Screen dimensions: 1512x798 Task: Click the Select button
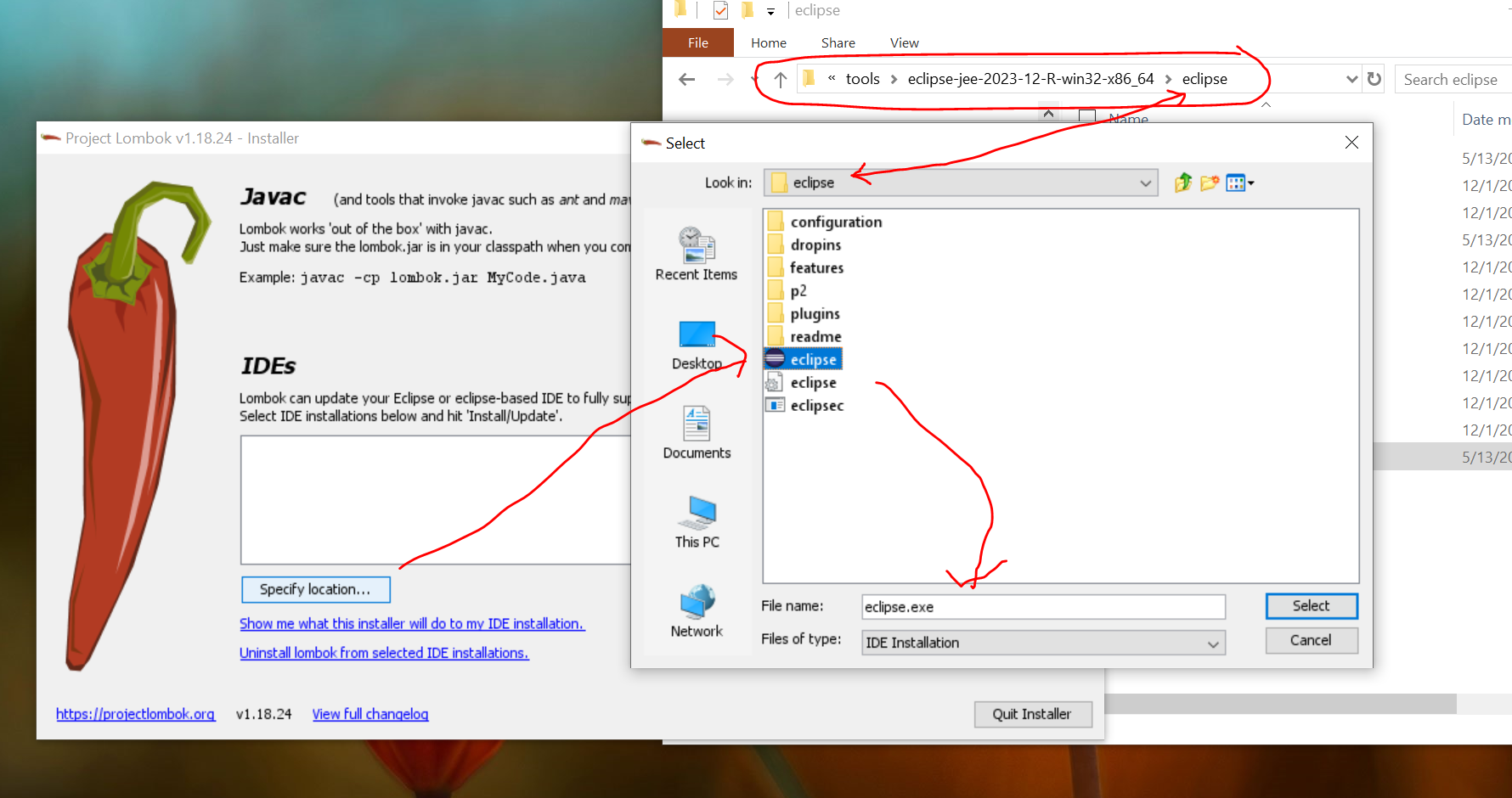click(x=1312, y=605)
